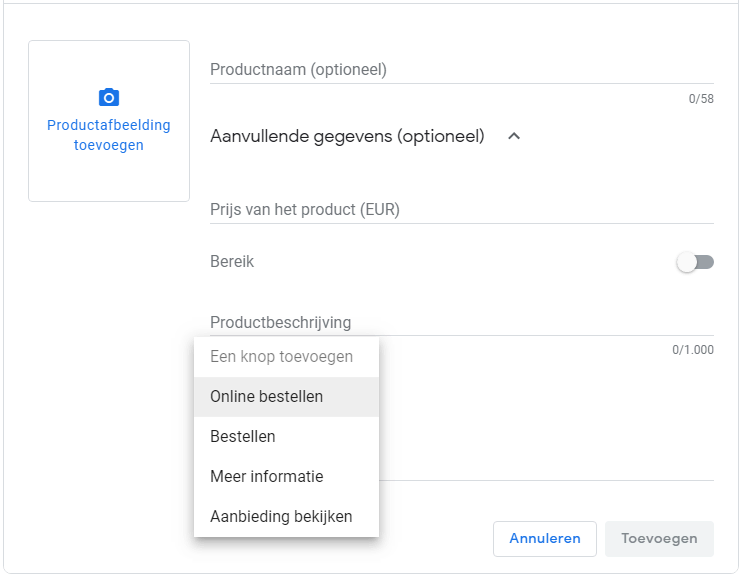Collapse Aanvullende gegevens with the chevron arrow
The width and height of the screenshot is (741, 576).
click(x=514, y=136)
